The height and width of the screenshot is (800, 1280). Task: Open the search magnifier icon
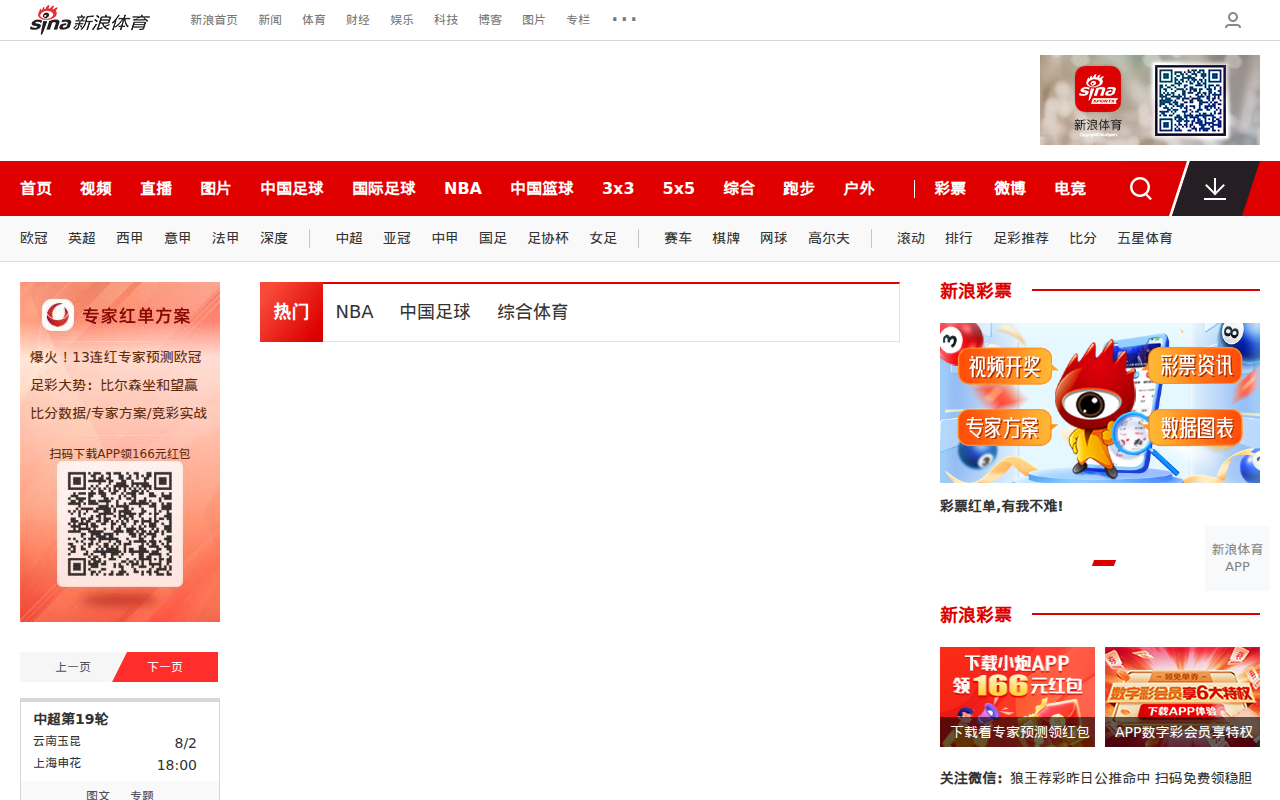tap(1141, 188)
